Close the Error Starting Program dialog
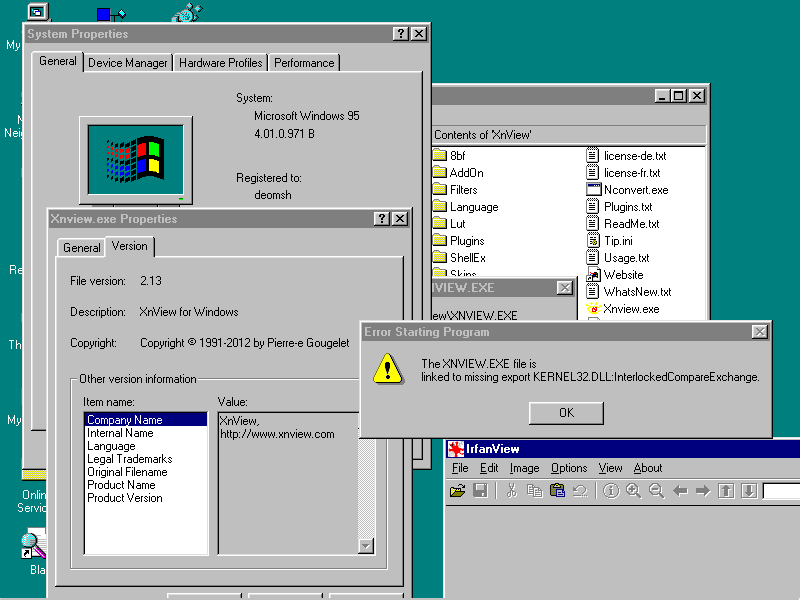The image size is (800, 600). tap(760, 332)
